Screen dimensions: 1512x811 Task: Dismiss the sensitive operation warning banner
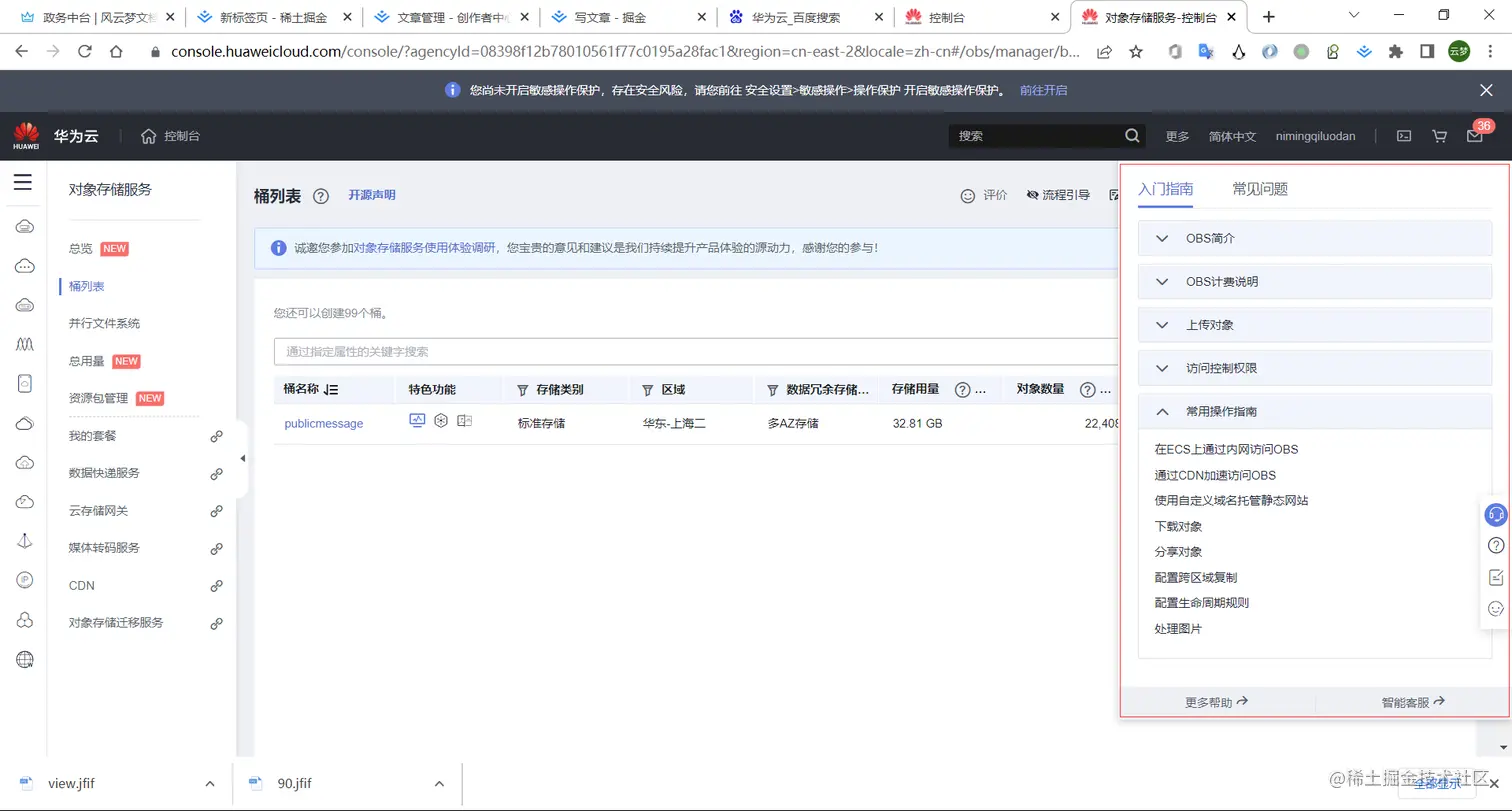pos(1486,90)
